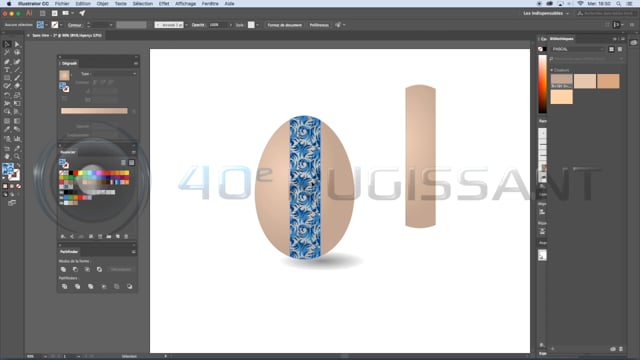Select the Magic Wand tool

click(7, 53)
